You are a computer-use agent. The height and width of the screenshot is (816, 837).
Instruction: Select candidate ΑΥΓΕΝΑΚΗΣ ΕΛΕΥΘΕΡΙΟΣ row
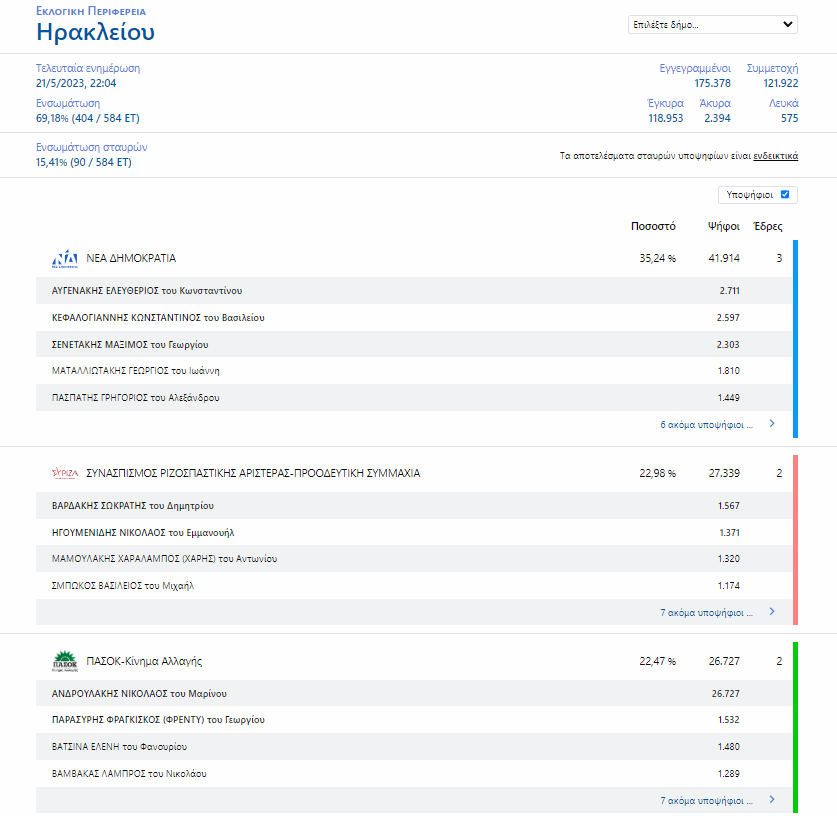(x=147, y=291)
